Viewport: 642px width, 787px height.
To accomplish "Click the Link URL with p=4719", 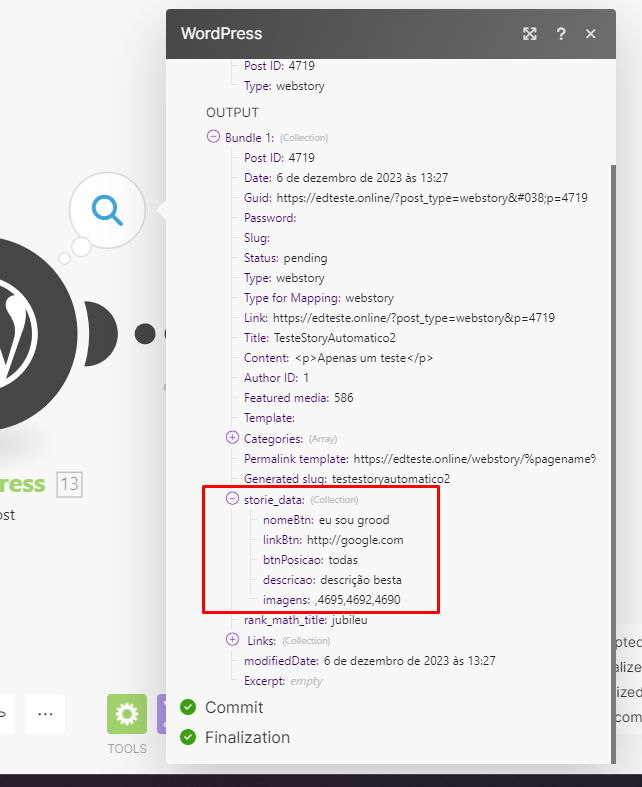I will click(x=414, y=318).
